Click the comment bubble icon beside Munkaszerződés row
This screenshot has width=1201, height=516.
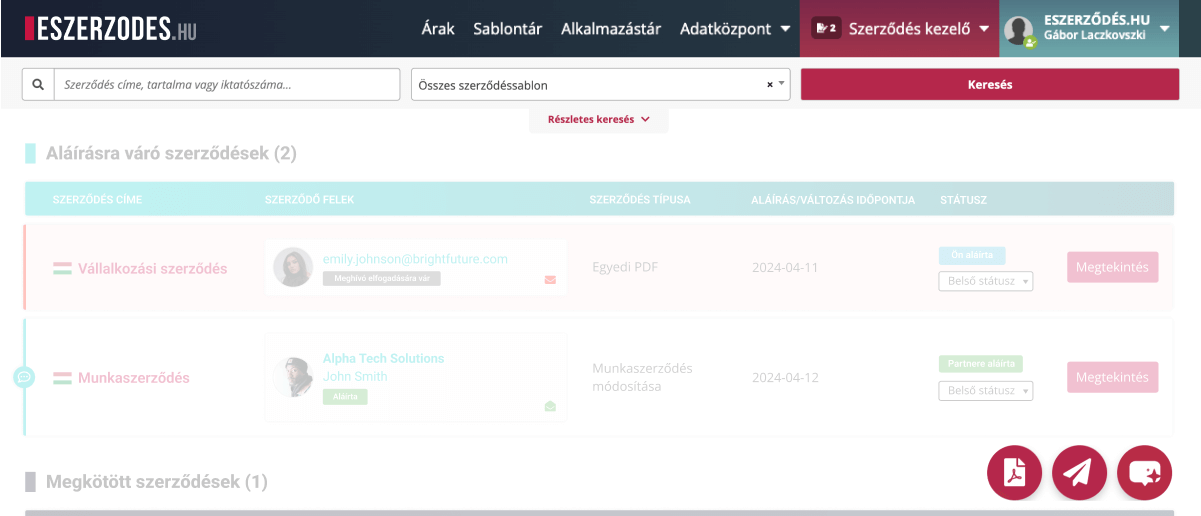point(25,377)
